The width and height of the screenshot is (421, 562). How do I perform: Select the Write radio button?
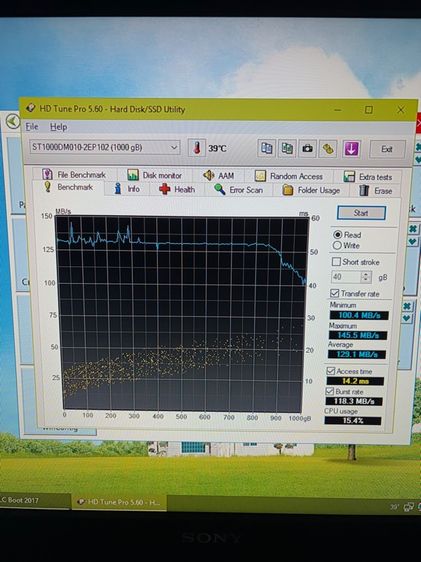pyautogui.click(x=336, y=246)
